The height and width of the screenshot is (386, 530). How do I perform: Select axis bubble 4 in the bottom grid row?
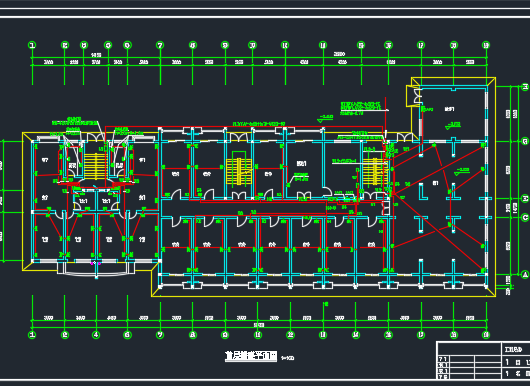[96, 335]
